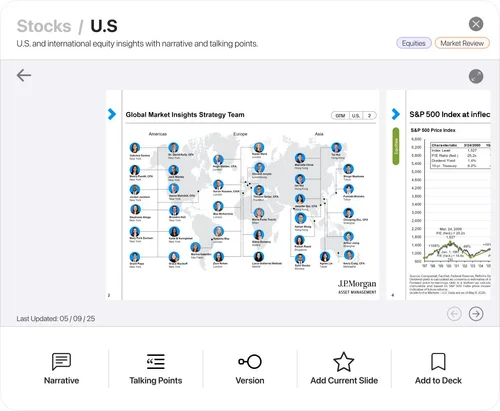Image resolution: width=500 pixels, height=411 pixels.
Task: Click the Asia region label
Action: coord(319,134)
